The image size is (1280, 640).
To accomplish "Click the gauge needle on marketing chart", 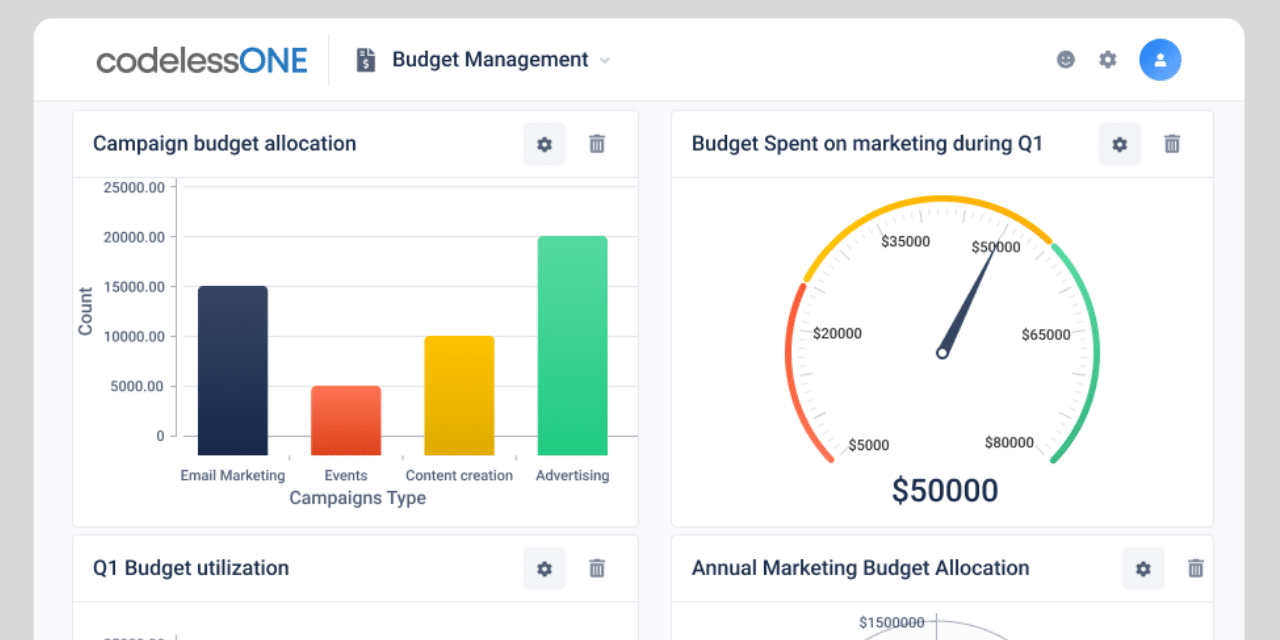I will 966,302.
